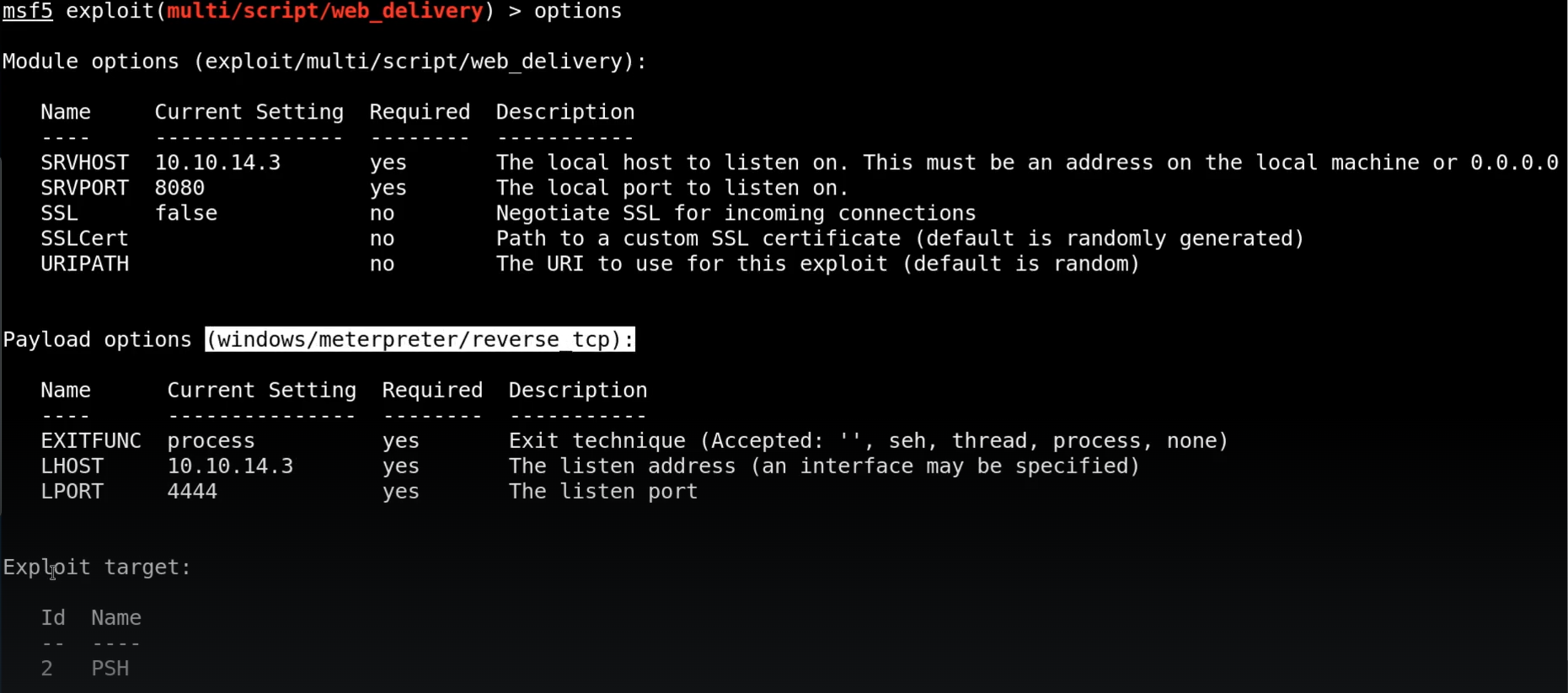The height and width of the screenshot is (693, 1568).
Task: Click the SSL value 'false'
Action: pos(186,213)
